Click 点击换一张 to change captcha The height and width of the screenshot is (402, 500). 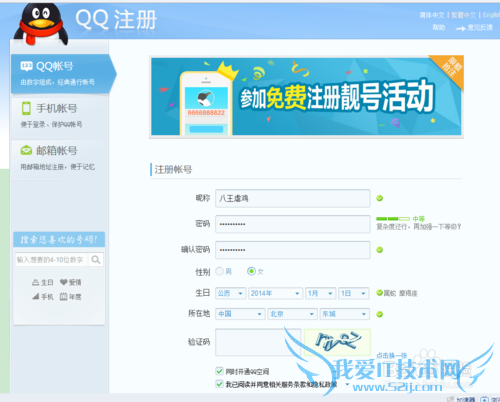[x=392, y=356]
